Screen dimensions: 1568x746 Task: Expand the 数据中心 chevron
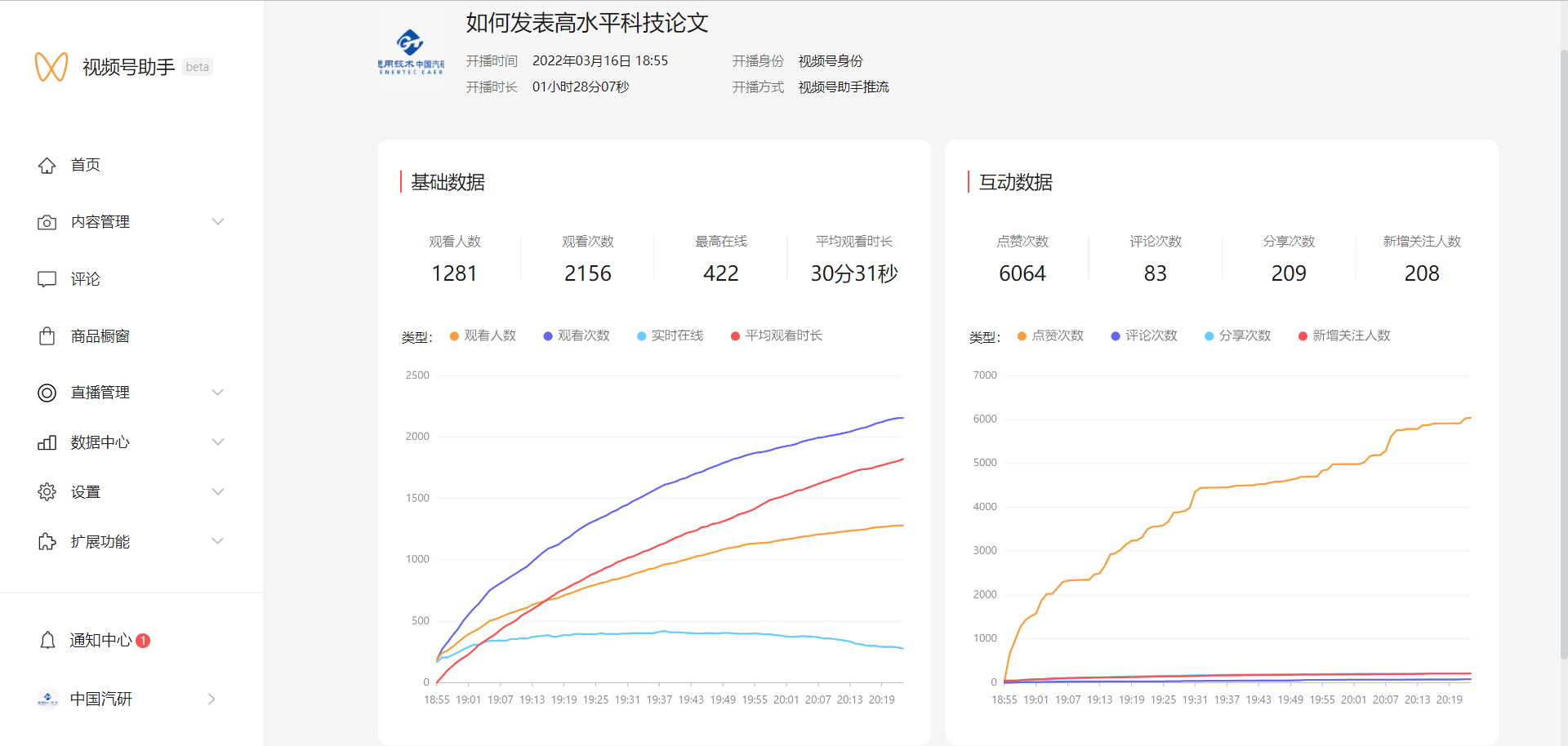tap(218, 442)
